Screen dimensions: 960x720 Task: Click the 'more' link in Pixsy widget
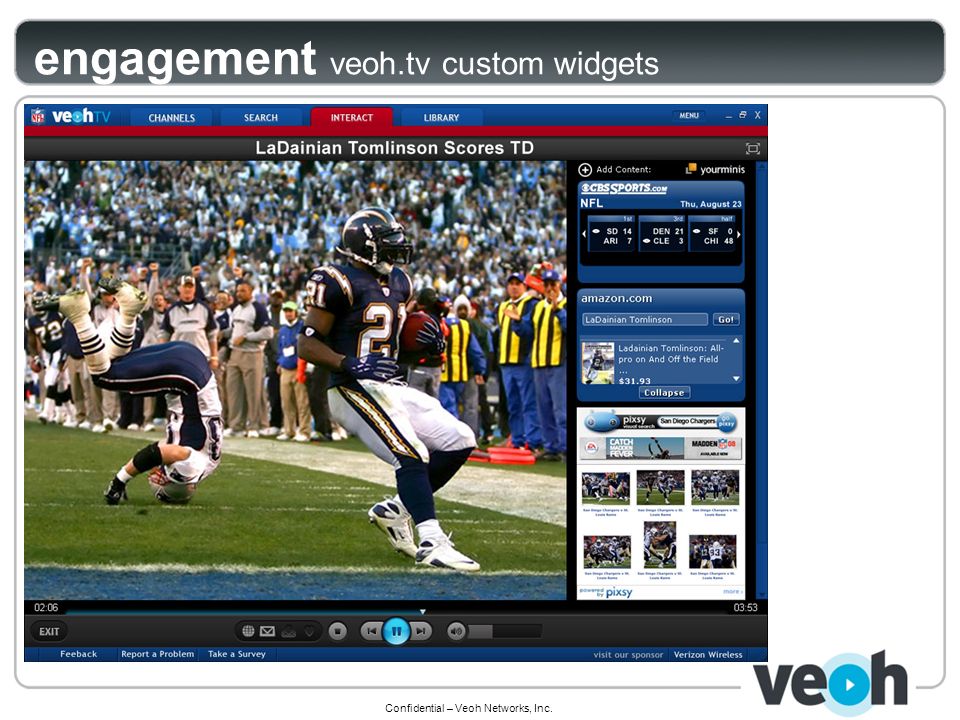point(732,592)
